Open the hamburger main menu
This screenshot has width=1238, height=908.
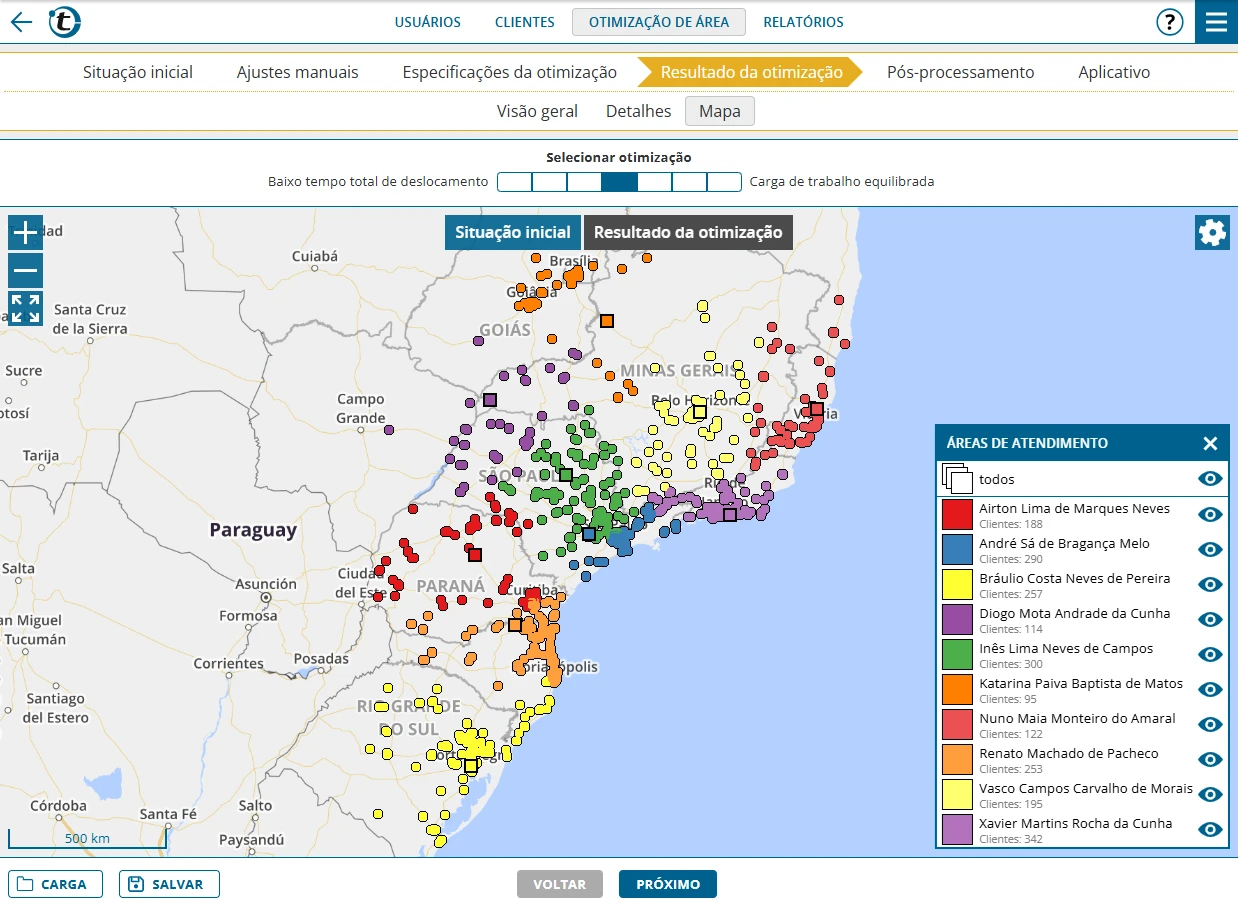click(1216, 21)
